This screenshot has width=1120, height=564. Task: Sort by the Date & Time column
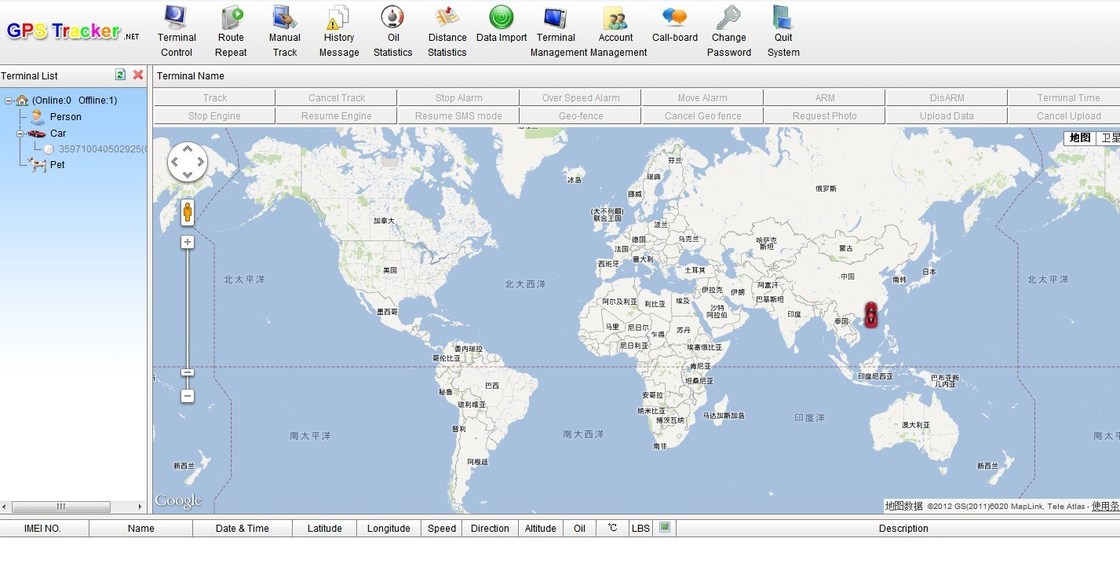tap(242, 529)
